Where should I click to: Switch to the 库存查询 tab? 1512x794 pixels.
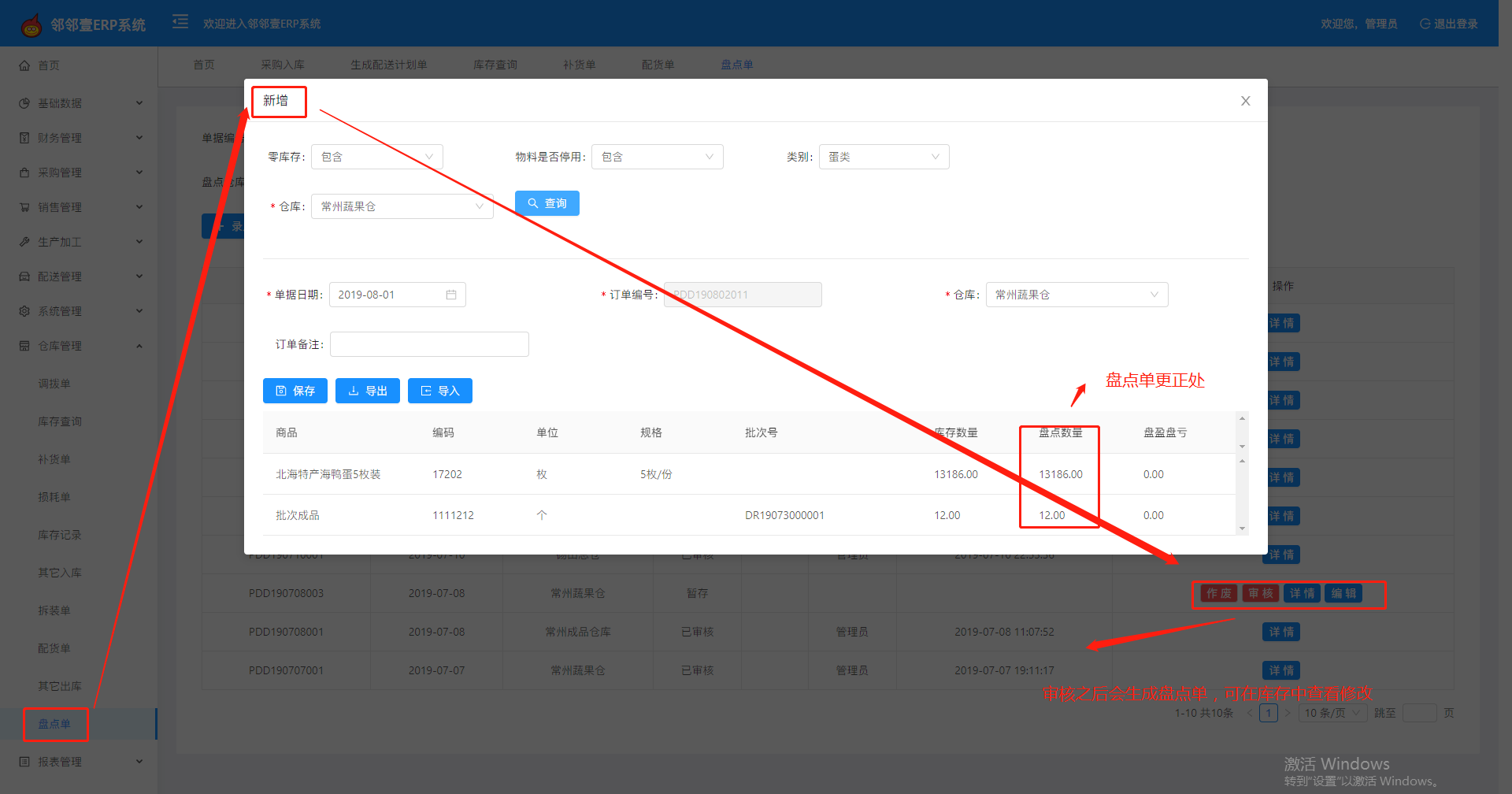495,65
